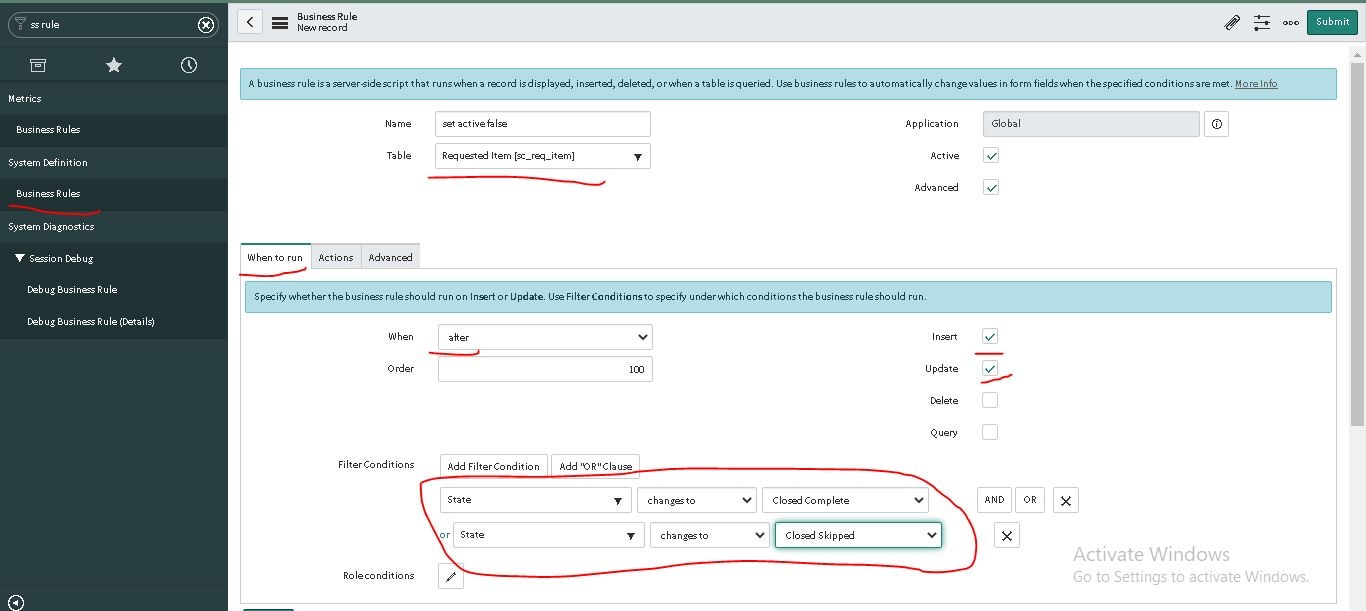Click the pencil icon for Role conditions

click(x=450, y=576)
